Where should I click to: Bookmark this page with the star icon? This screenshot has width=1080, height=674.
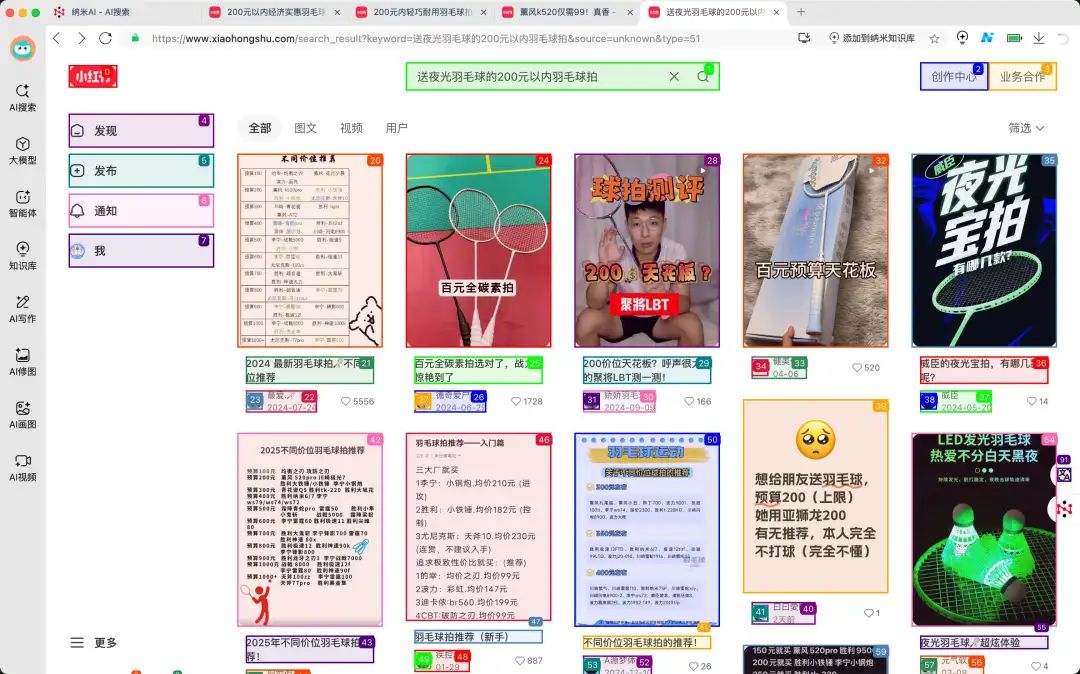[x=934, y=39]
